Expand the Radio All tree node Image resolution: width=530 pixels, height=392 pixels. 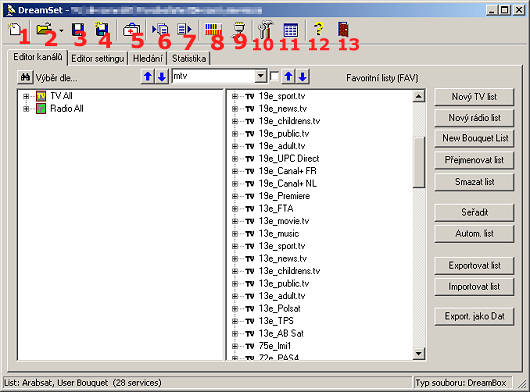(26, 109)
